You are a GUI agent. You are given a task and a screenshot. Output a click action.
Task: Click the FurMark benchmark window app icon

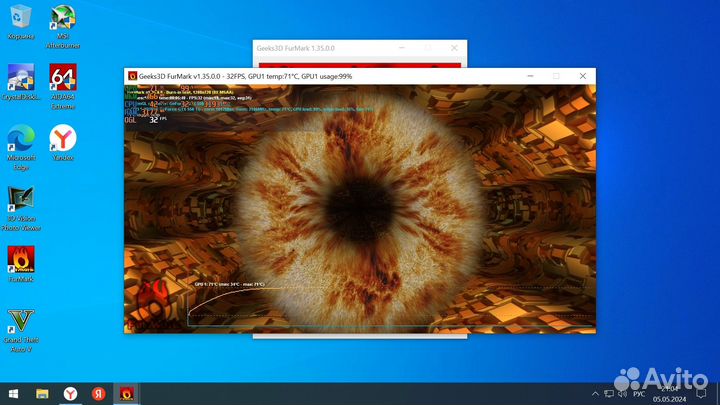(x=132, y=76)
